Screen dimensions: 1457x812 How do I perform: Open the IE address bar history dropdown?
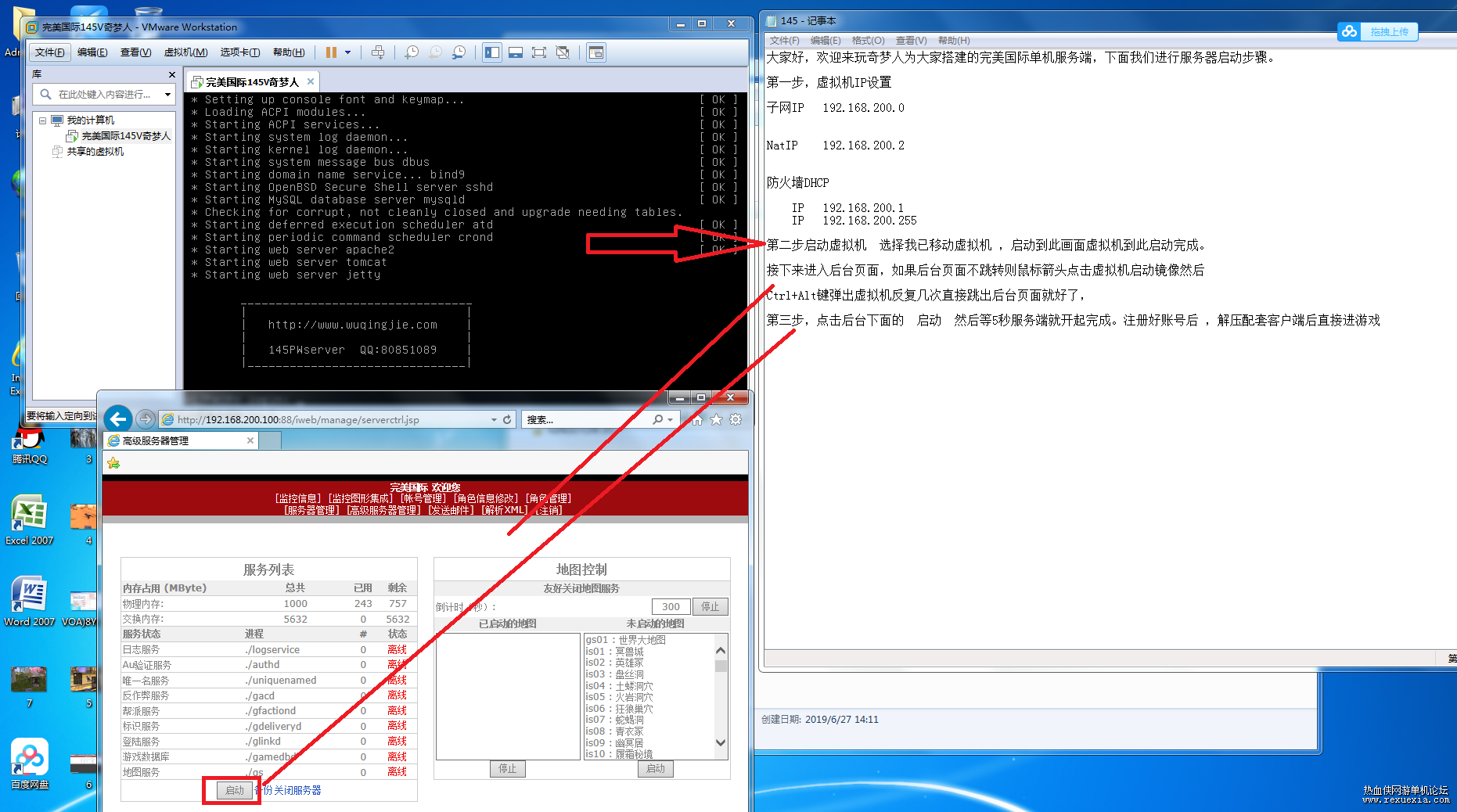(x=494, y=420)
